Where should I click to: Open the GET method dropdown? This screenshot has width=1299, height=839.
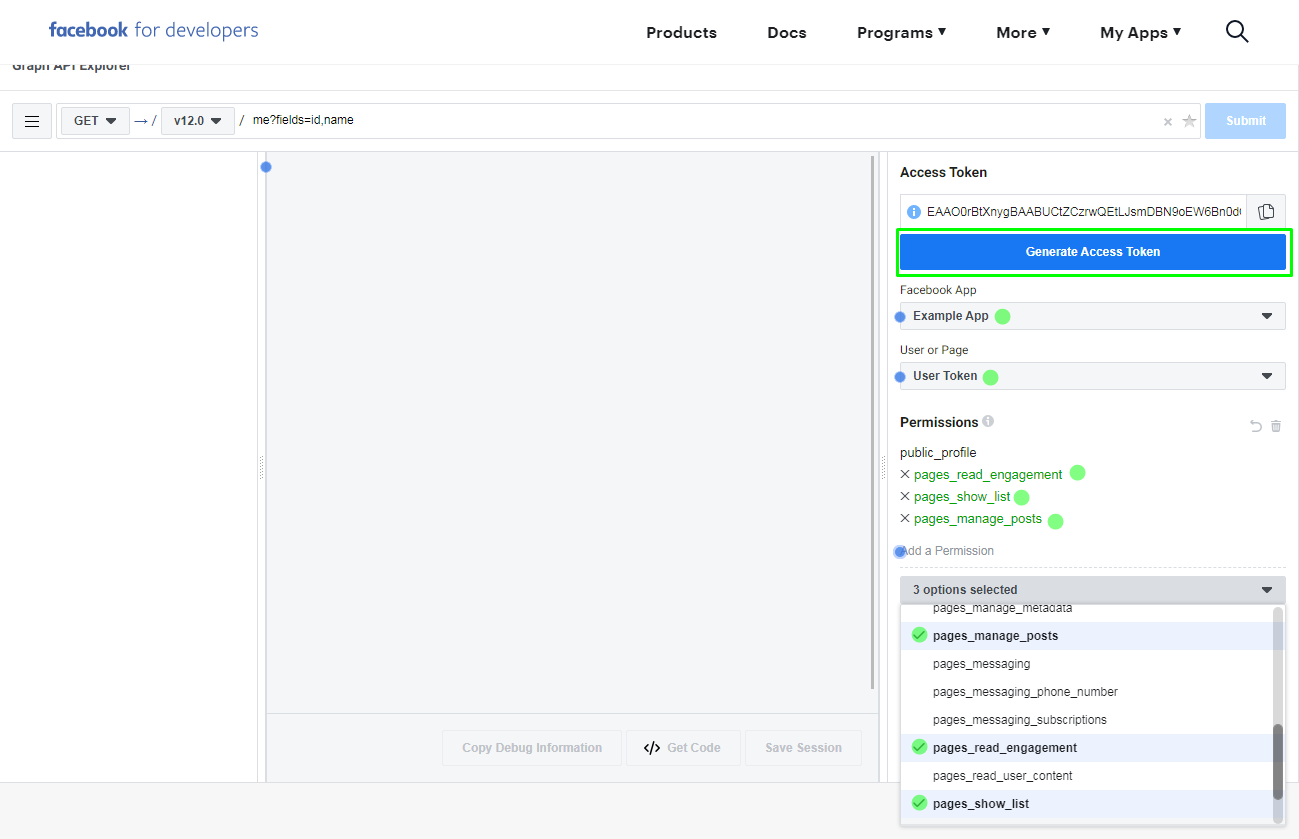(x=95, y=121)
